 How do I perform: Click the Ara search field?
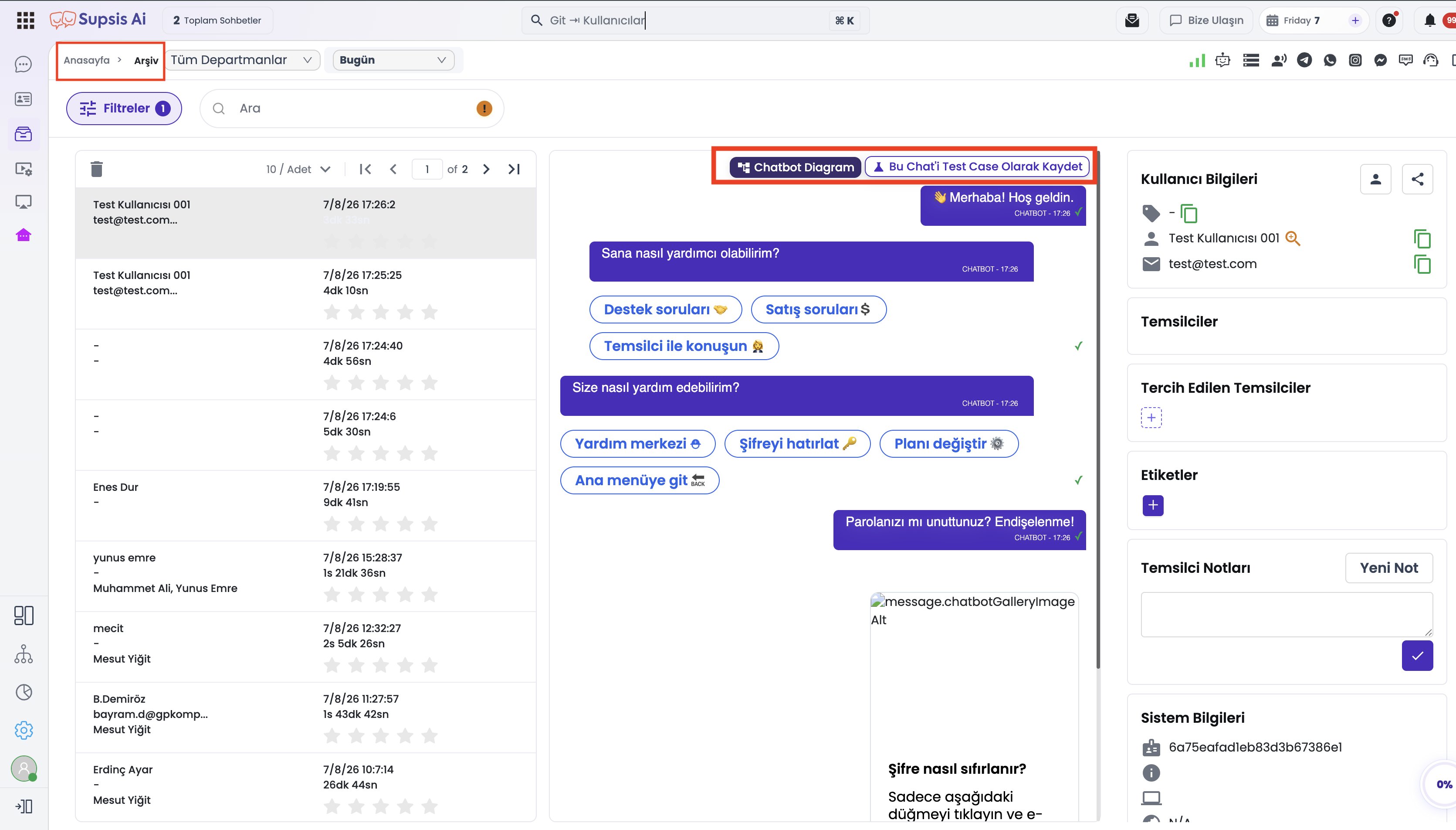point(352,108)
